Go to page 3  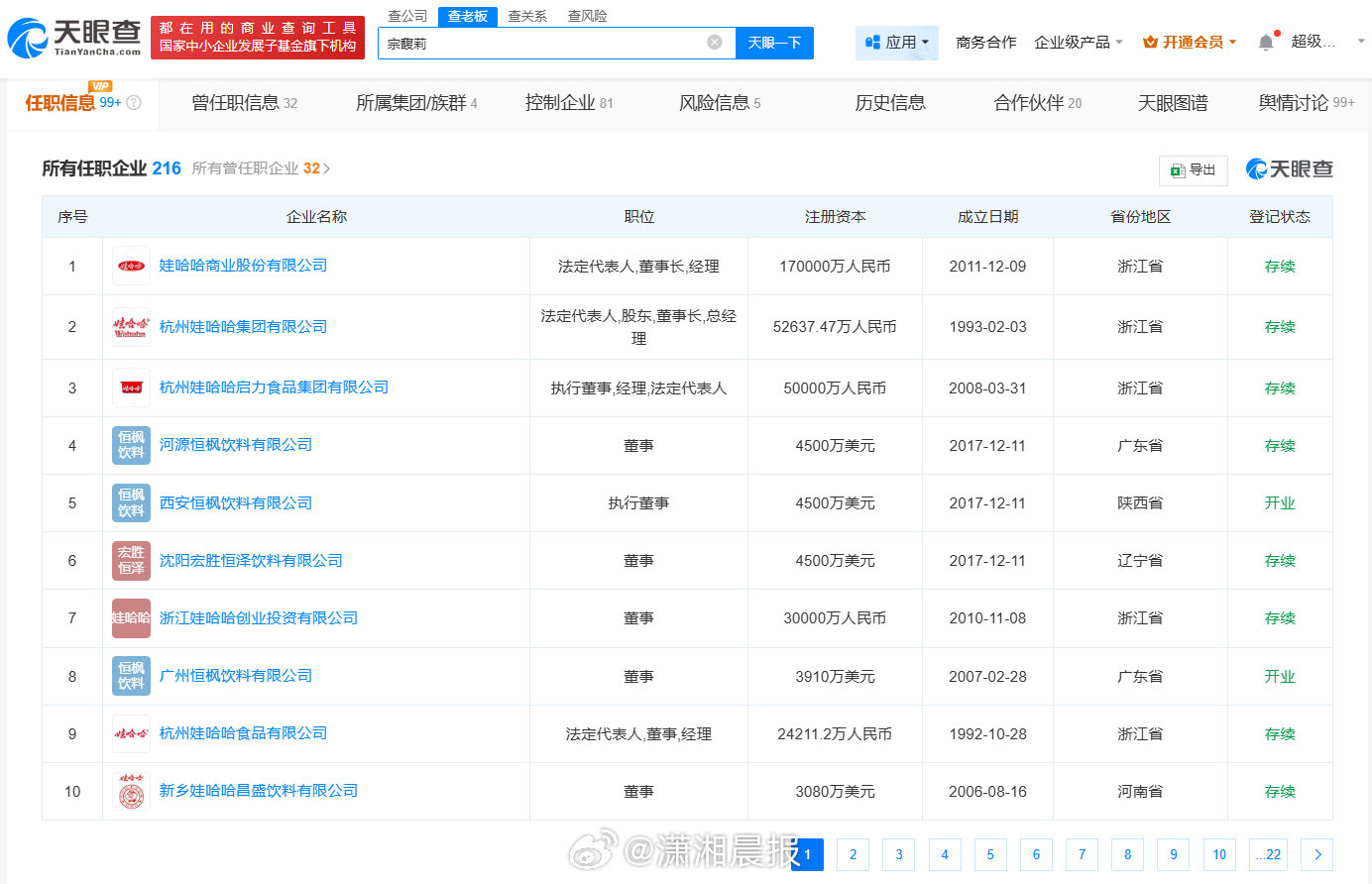[898, 854]
